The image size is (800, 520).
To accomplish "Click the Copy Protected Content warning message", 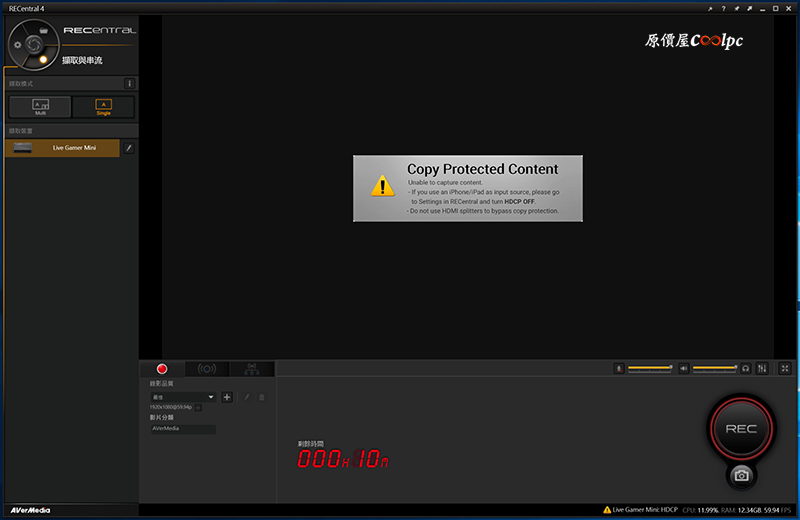I will click(468, 188).
